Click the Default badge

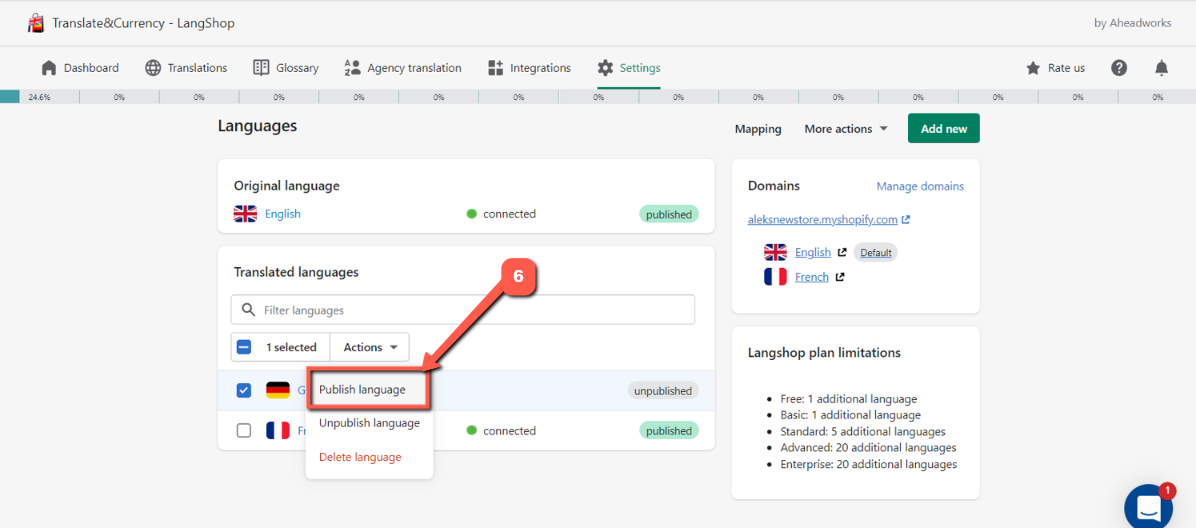coord(876,253)
